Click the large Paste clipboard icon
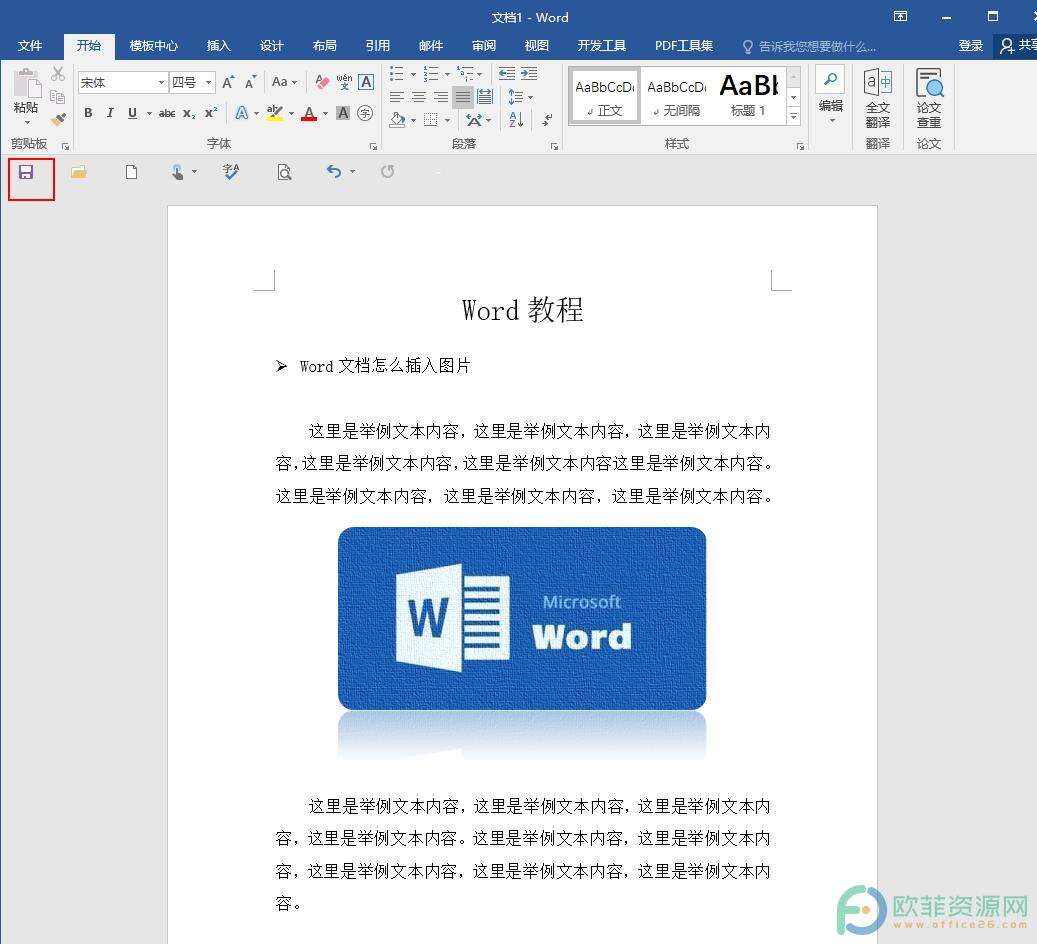 click(x=26, y=84)
